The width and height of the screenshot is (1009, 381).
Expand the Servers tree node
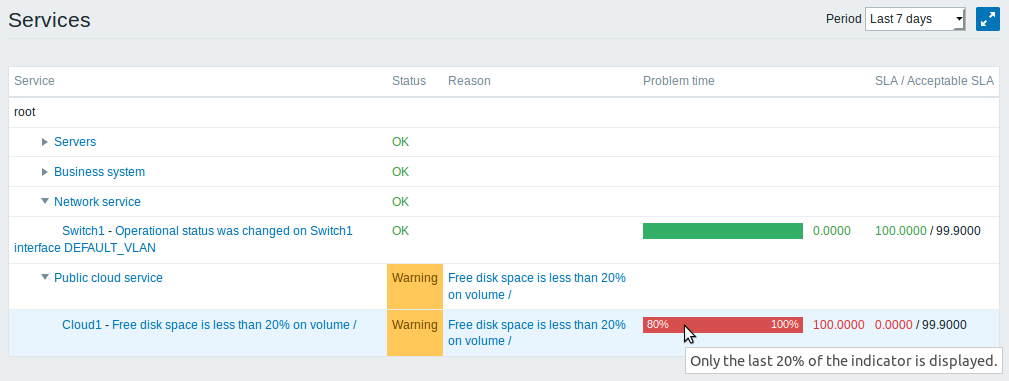coord(45,142)
